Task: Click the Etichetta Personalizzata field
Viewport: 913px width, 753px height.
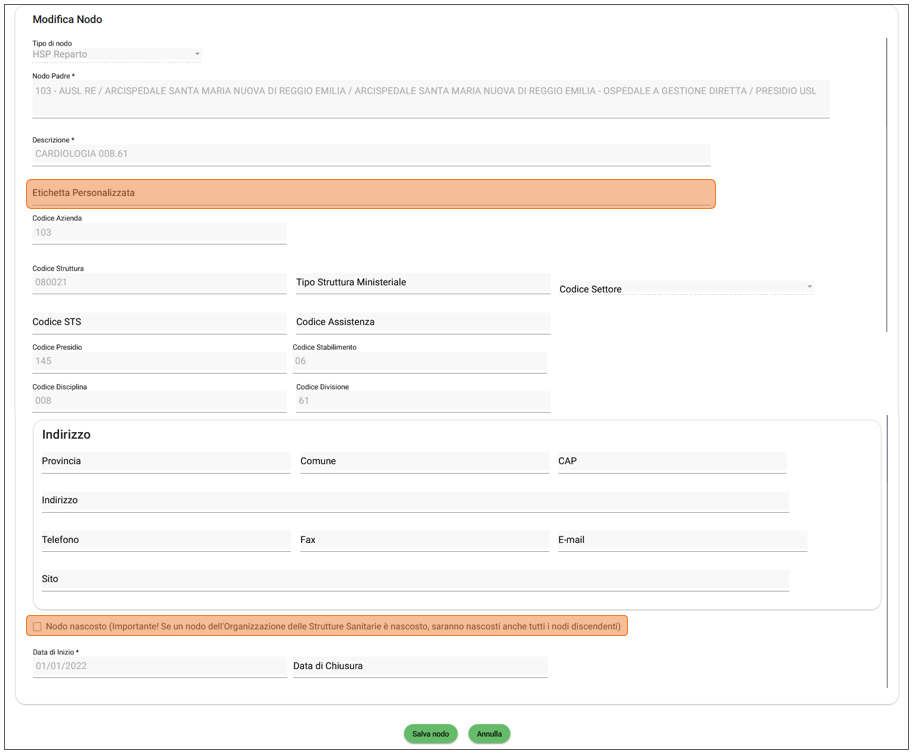Action: [x=370, y=193]
